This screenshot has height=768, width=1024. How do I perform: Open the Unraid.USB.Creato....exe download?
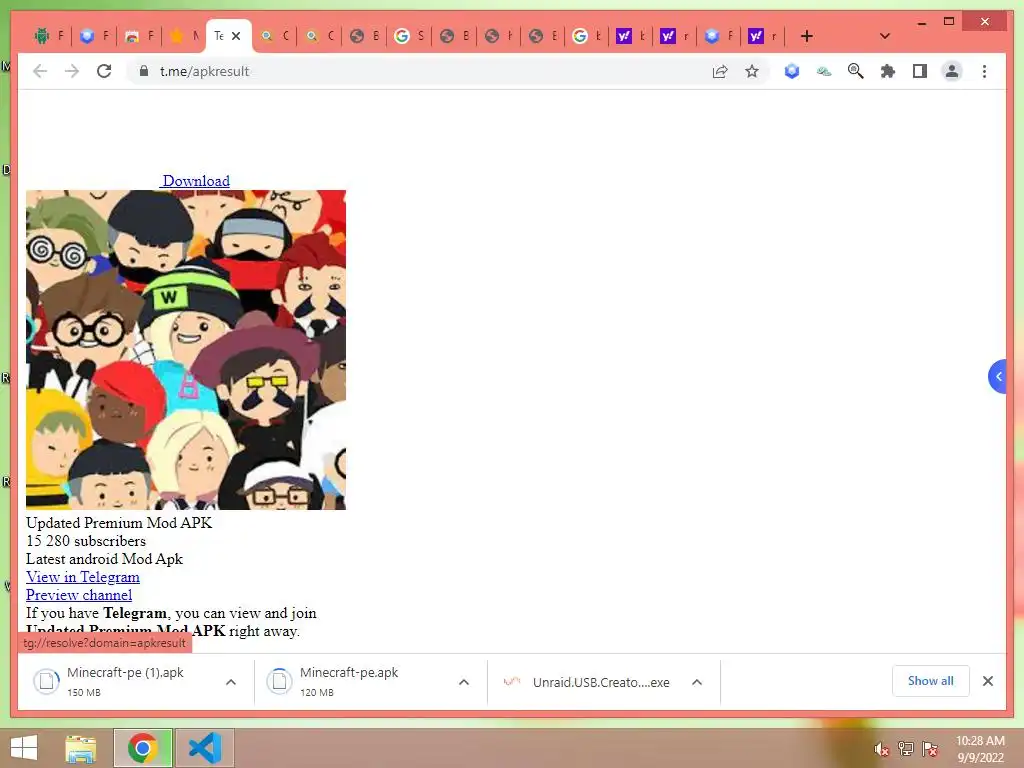586,682
